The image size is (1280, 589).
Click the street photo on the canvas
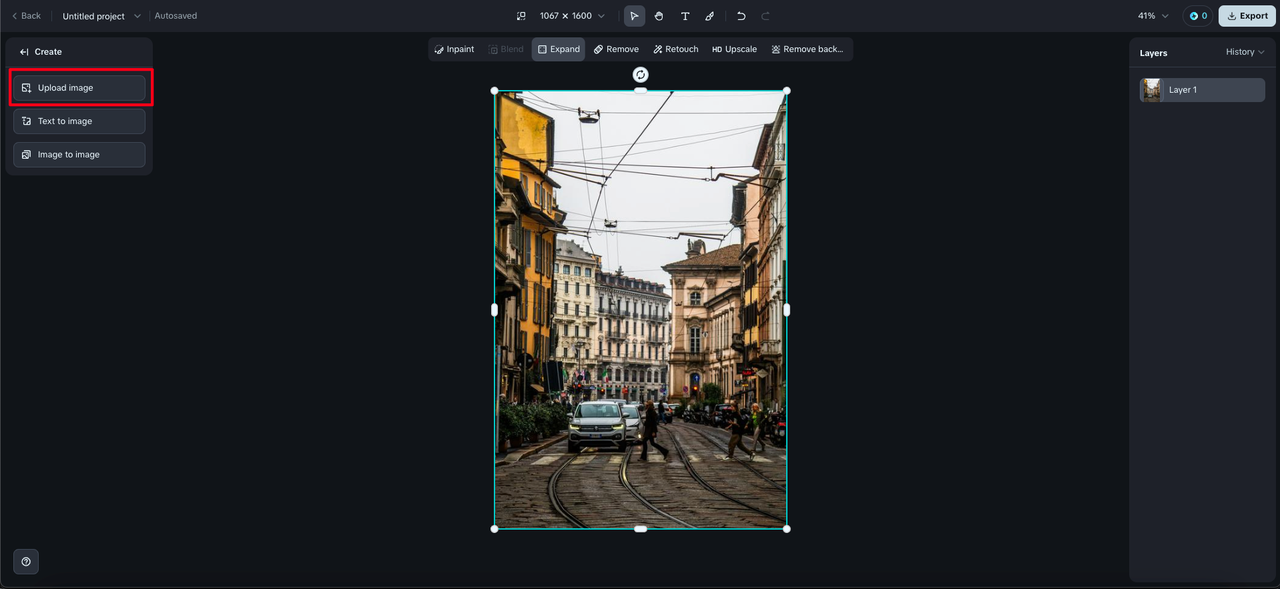pos(641,310)
